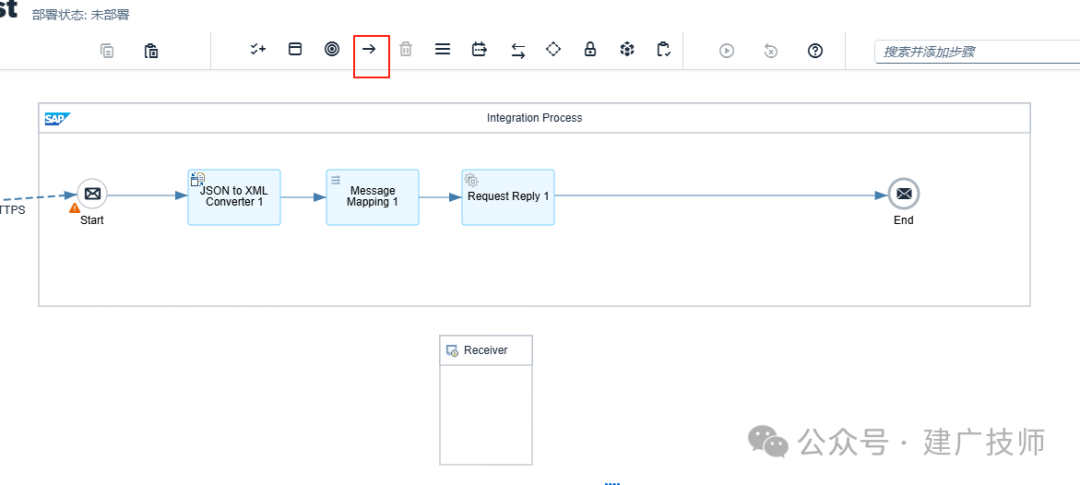Select the Start message event
The height and width of the screenshot is (485, 1080).
pyautogui.click(x=92, y=194)
